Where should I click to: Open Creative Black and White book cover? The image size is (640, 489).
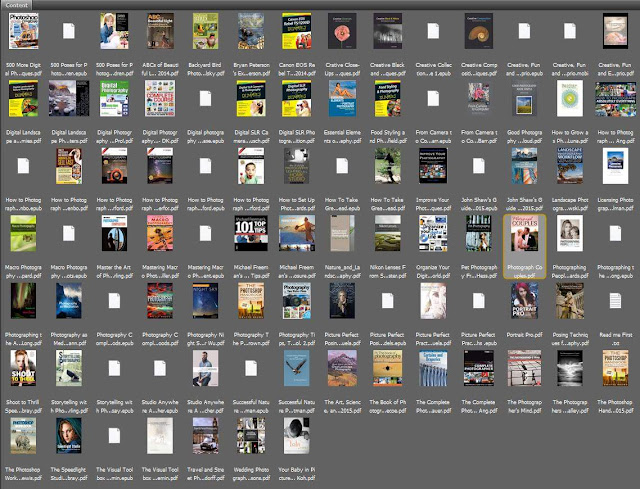388,31
